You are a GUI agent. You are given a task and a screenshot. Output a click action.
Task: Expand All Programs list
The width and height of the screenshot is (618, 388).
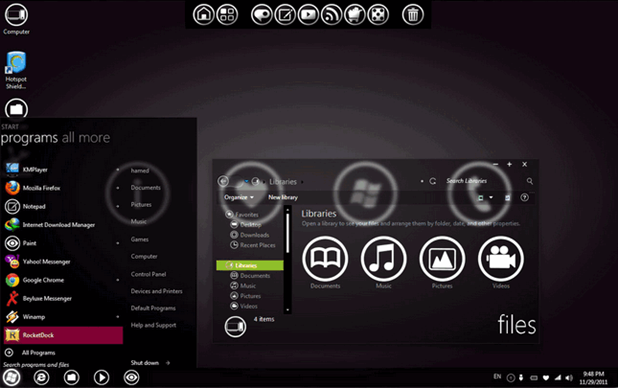coord(31,353)
